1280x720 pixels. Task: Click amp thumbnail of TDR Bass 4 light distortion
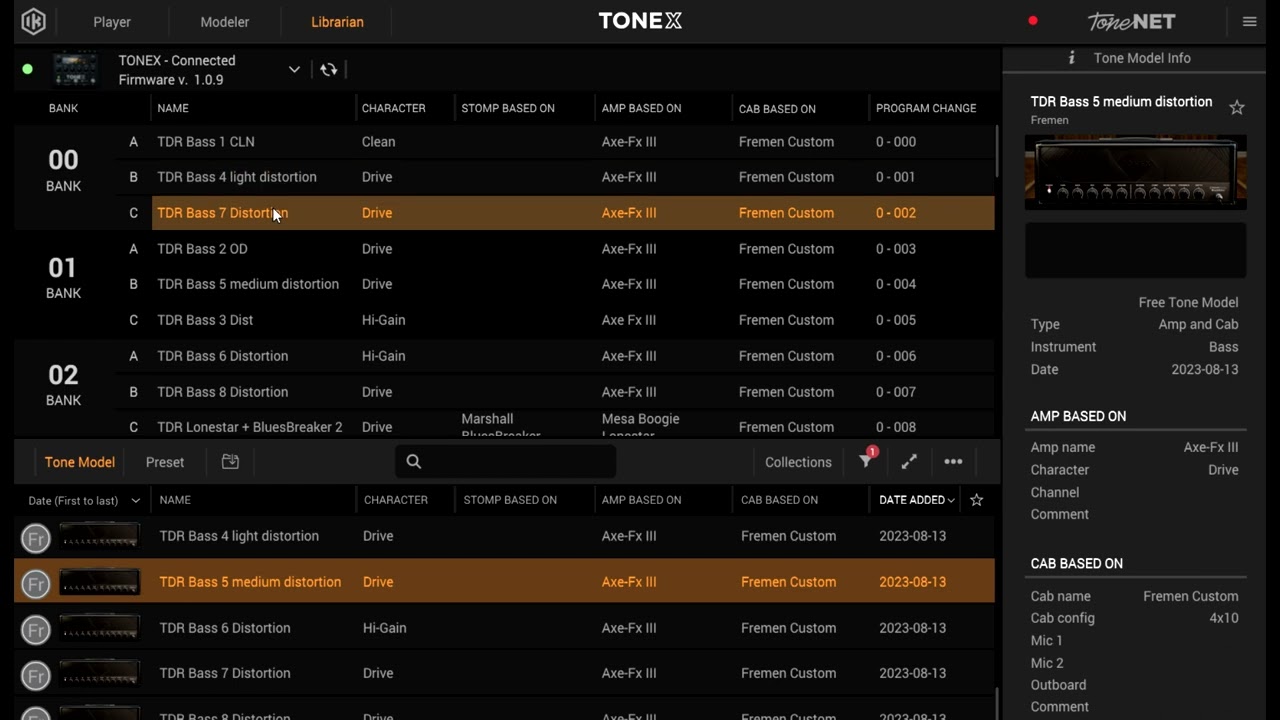pyautogui.click(x=99, y=537)
